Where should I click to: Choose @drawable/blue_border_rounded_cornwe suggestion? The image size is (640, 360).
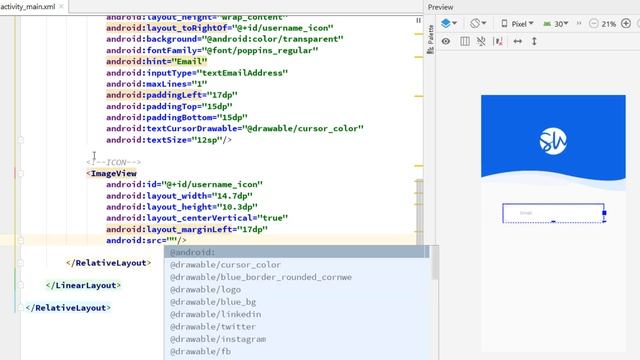coord(296,277)
